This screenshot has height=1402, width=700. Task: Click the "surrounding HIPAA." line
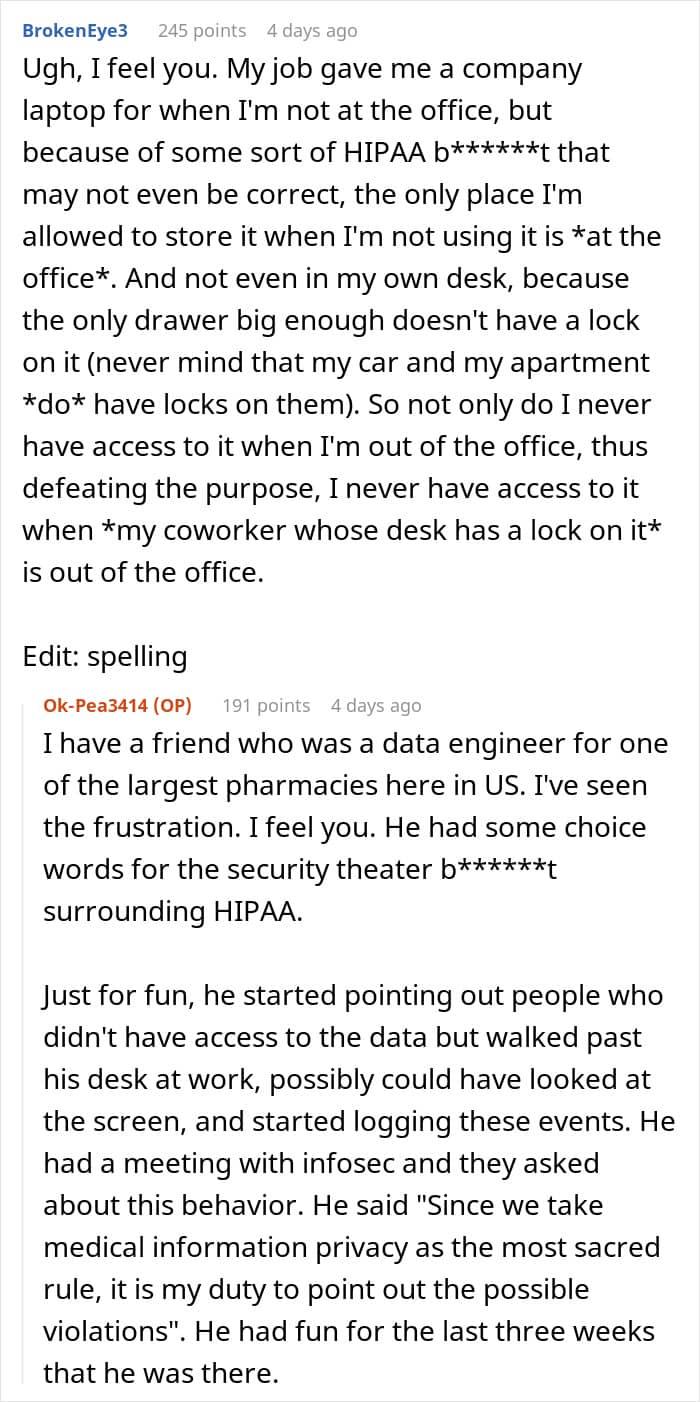tap(171, 912)
